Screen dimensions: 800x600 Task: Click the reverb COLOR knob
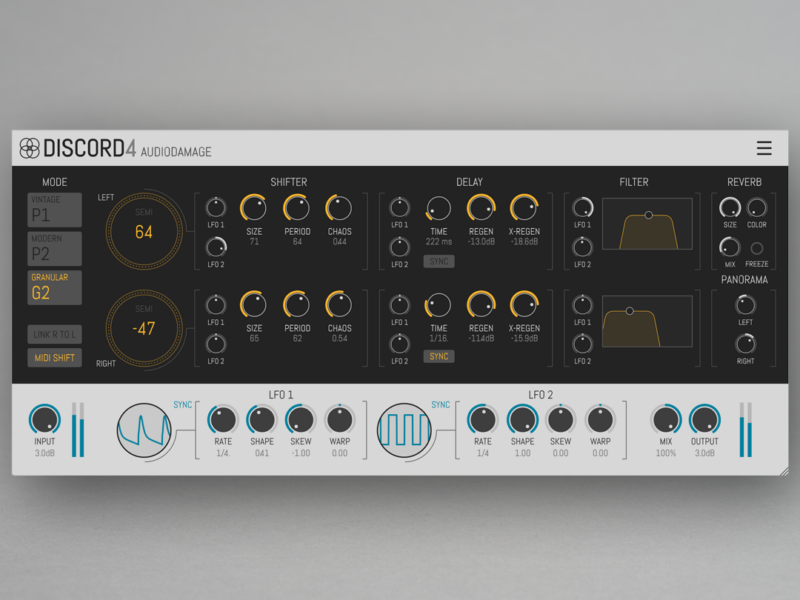(x=757, y=208)
